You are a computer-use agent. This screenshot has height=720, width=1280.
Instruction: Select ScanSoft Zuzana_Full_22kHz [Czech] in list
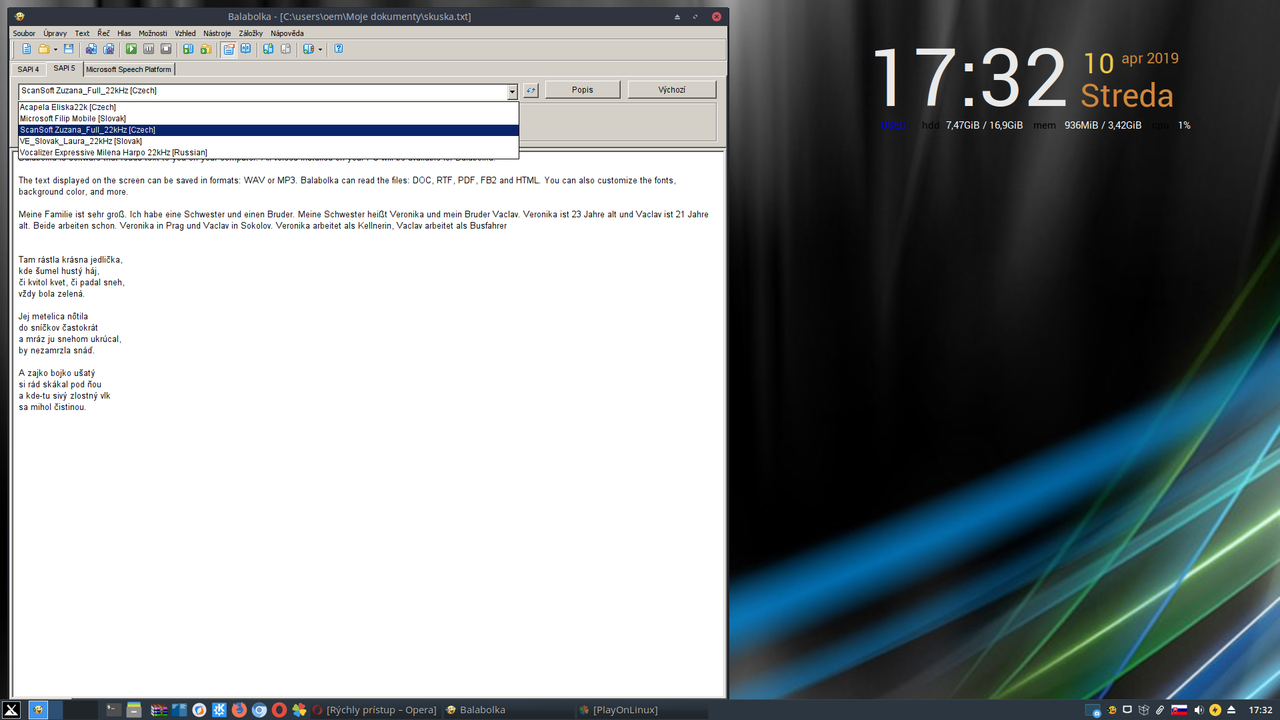tap(268, 130)
